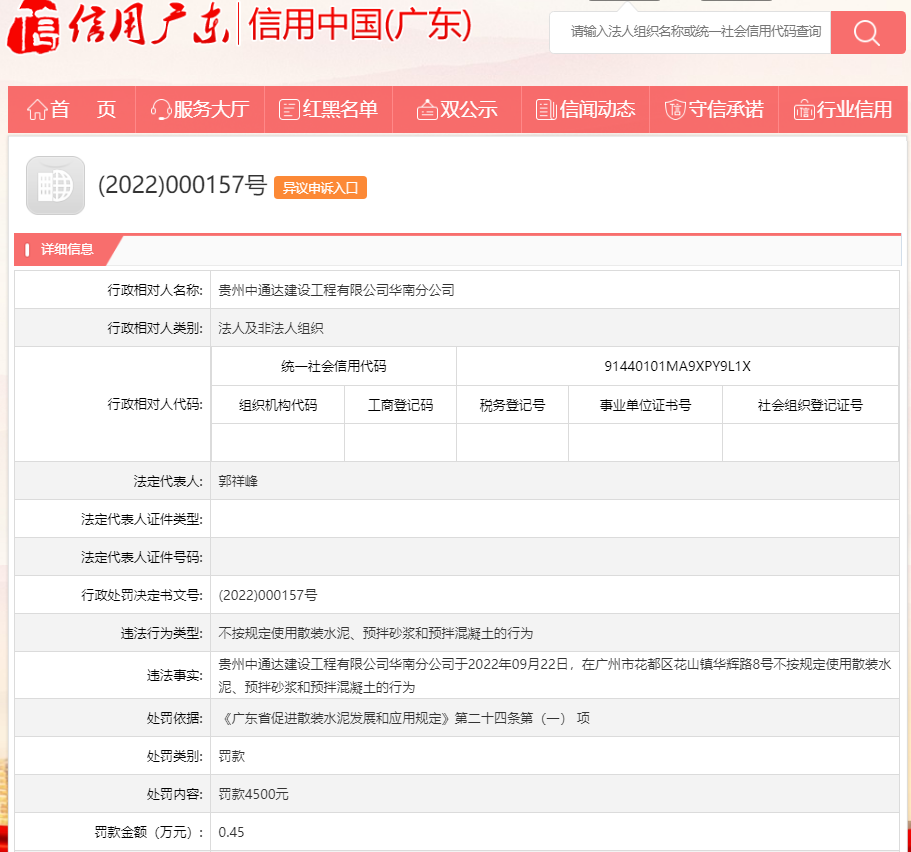This screenshot has width=911, height=852.
Task: Click the home icon on 首页 menu
Action: pos(35,109)
